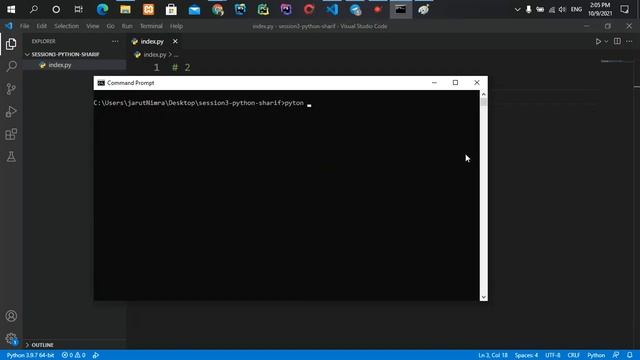Open the Help menu
Image resolution: width=640 pixels, height=360 pixels.
176,26
